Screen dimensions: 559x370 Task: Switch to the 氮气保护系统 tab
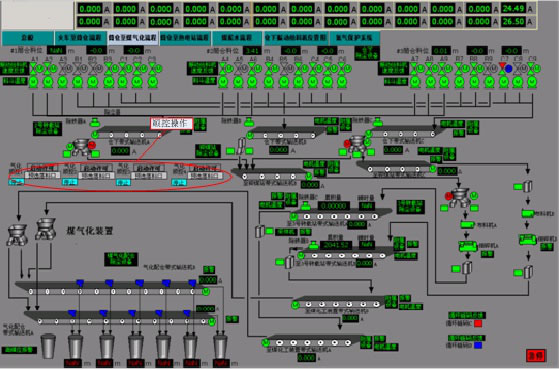click(x=354, y=37)
